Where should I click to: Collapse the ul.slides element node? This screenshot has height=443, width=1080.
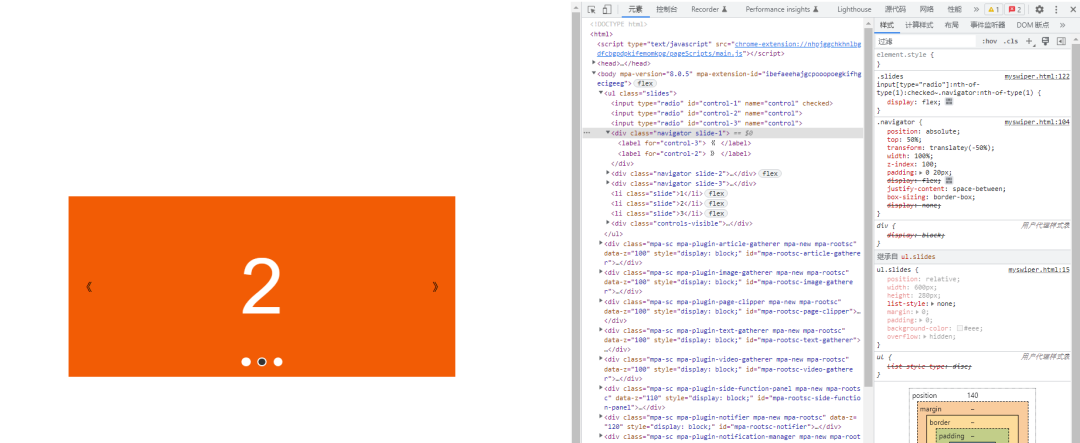click(601, 92)
